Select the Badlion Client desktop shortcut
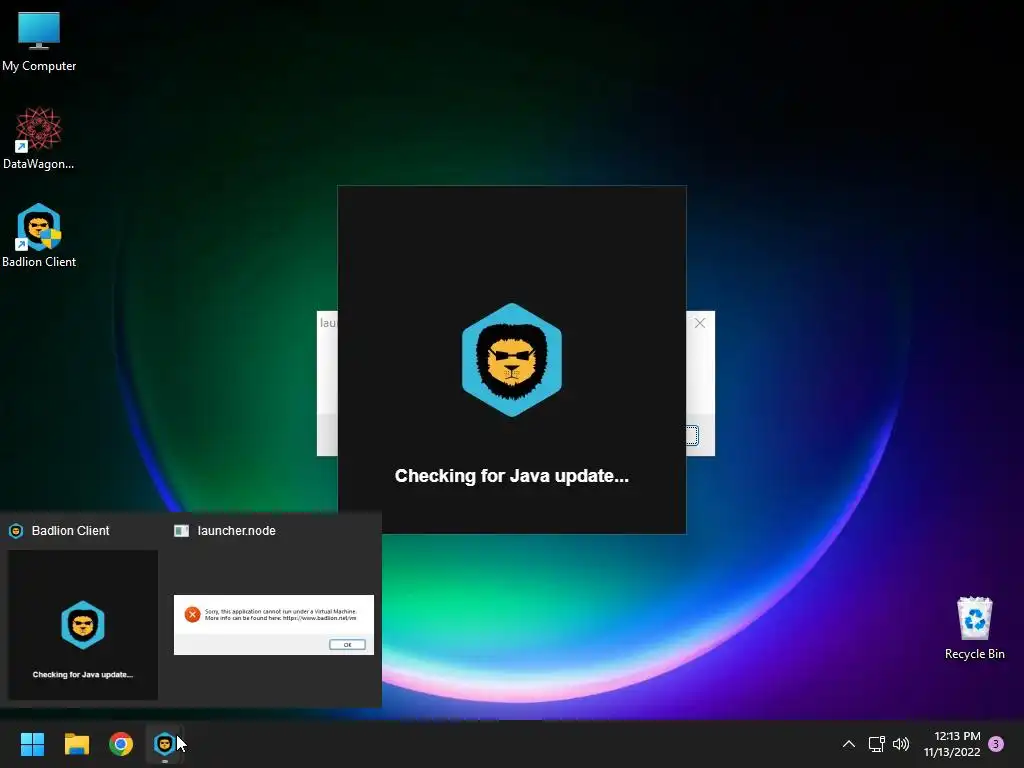Viewport: 1024px width, 768px height. click(39, 236)
